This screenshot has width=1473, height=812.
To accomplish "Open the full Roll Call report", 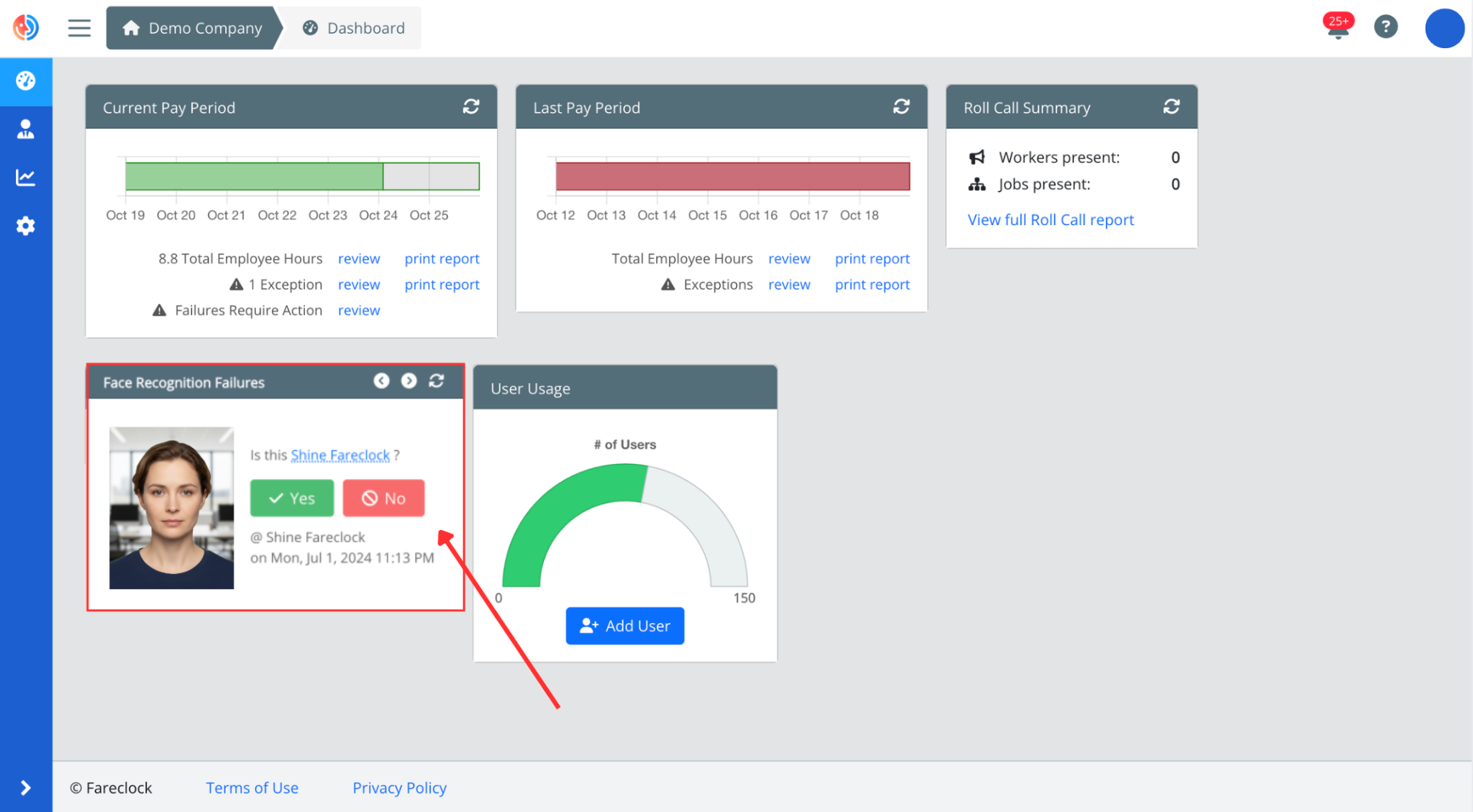I will [1050, 219].
